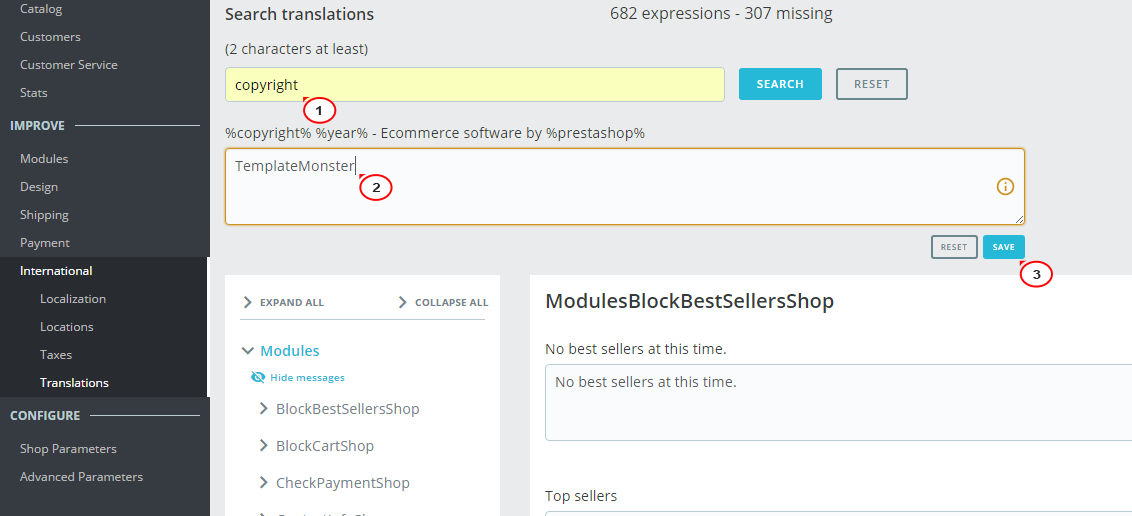1132x516 pixels.
Task: Expand the BlockCartShop node
Action: pyautogui.click(x=264, y=446)
